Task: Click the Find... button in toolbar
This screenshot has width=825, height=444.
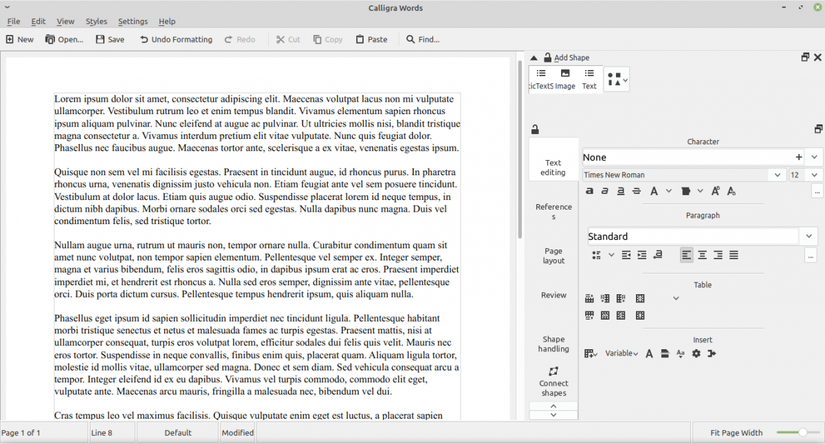Action: tap(422, 40)
